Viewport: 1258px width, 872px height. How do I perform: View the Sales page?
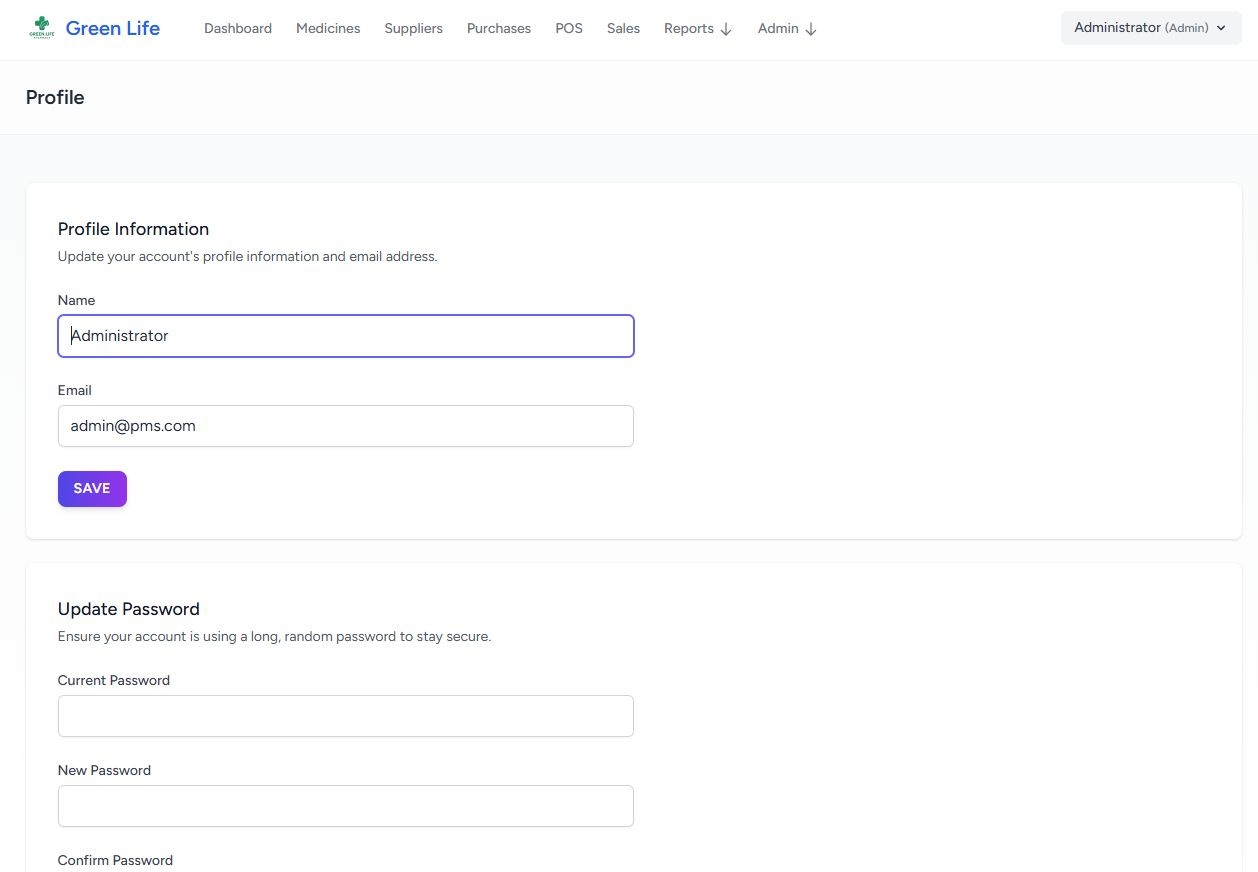pos(623,28)
